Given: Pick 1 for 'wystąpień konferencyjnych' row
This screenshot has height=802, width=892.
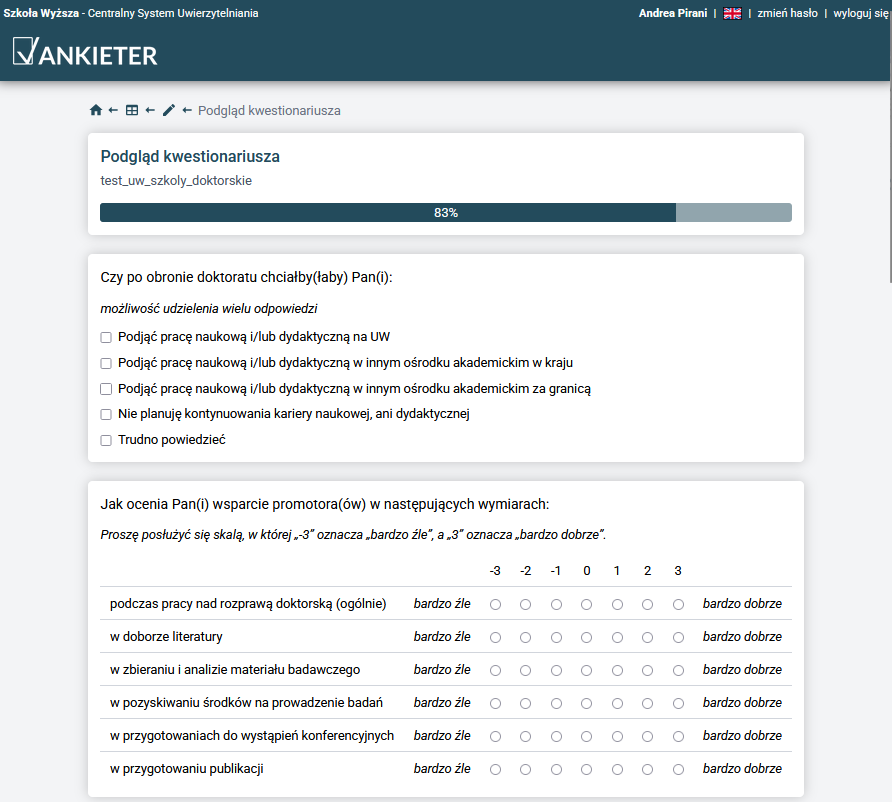Looking at the screenshot, I should 617,736.
